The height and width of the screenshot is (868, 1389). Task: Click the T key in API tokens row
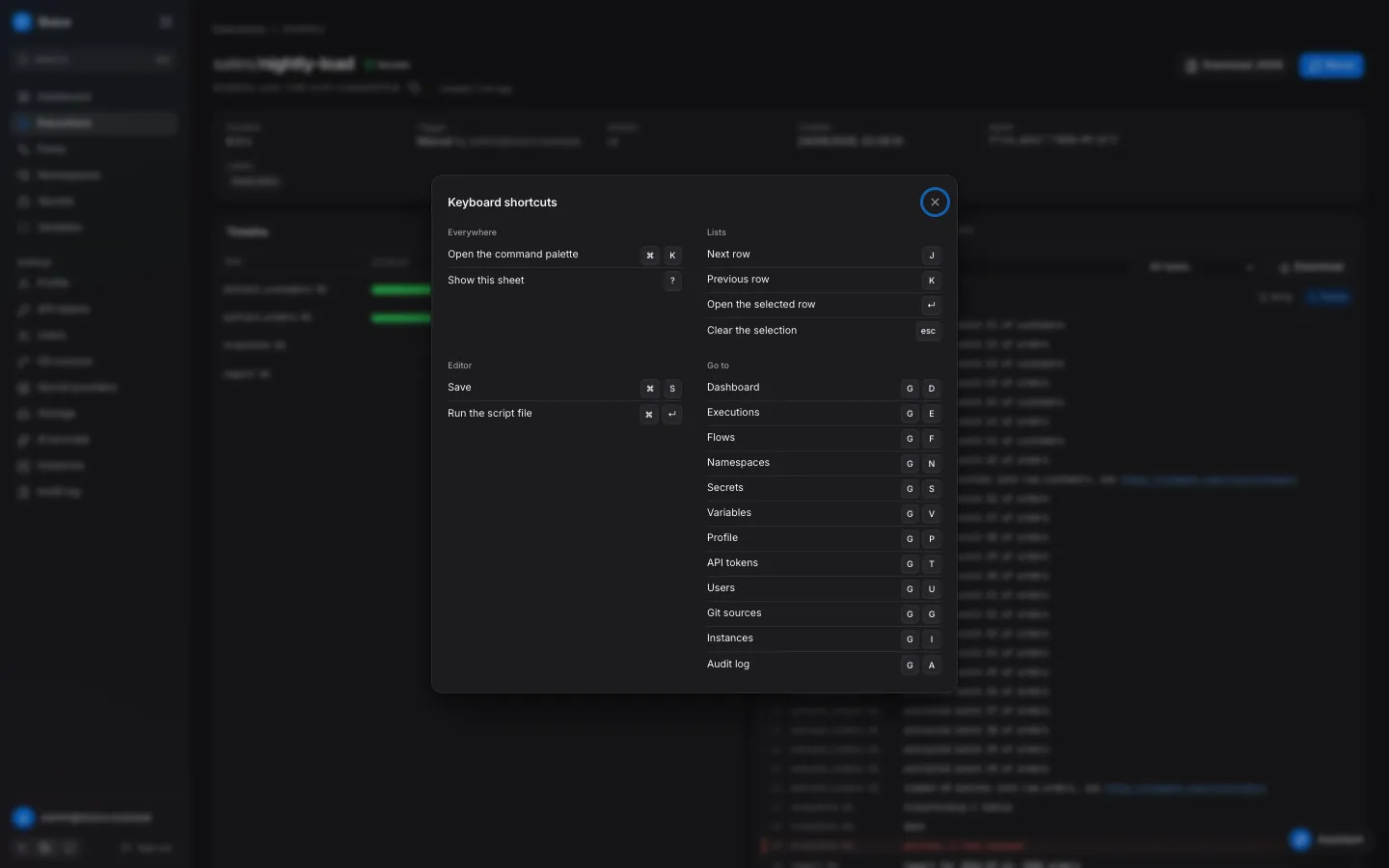pyautogui.click(x=932, y=564)
